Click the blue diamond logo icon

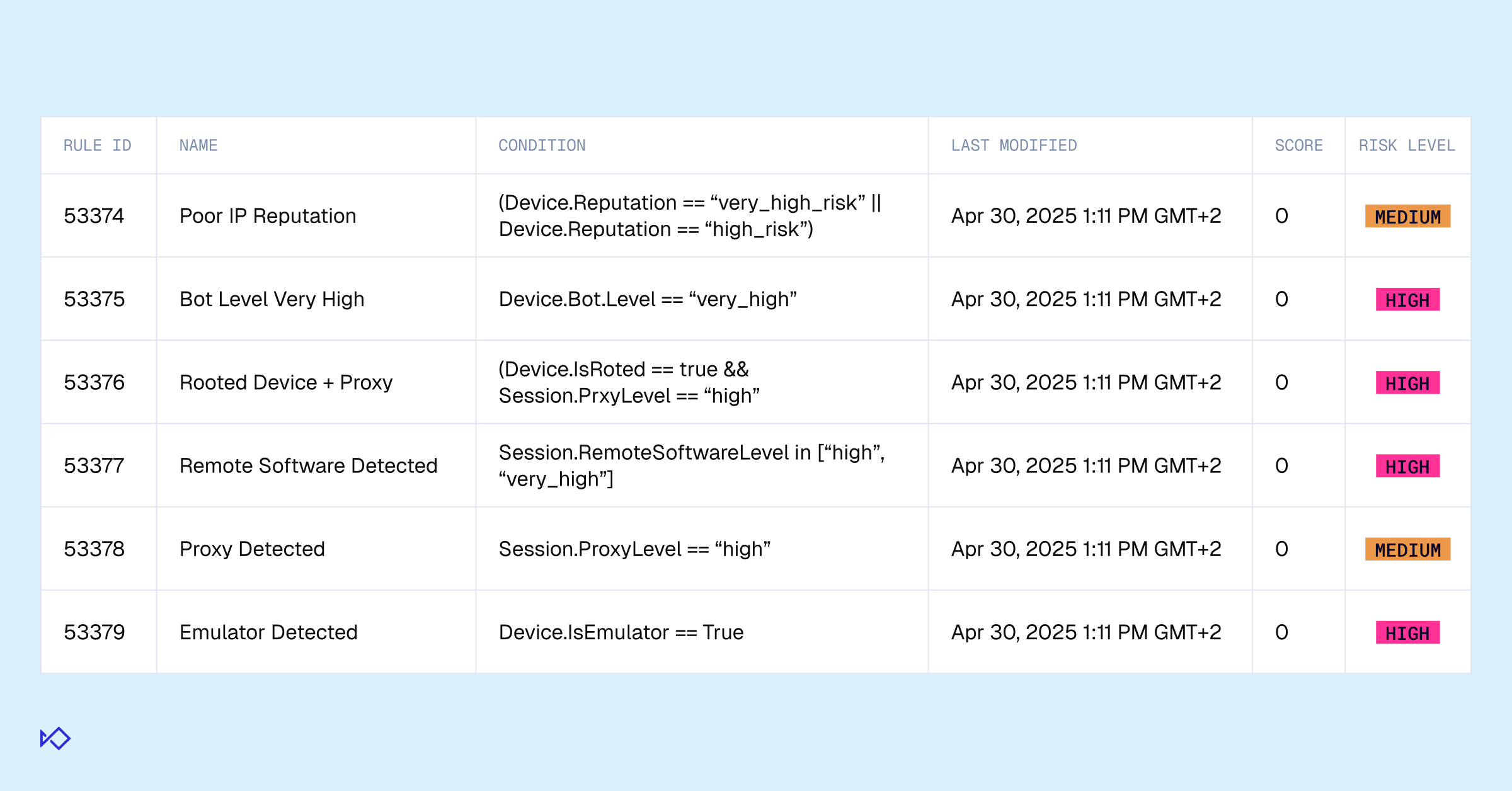[x=55, y=738]
